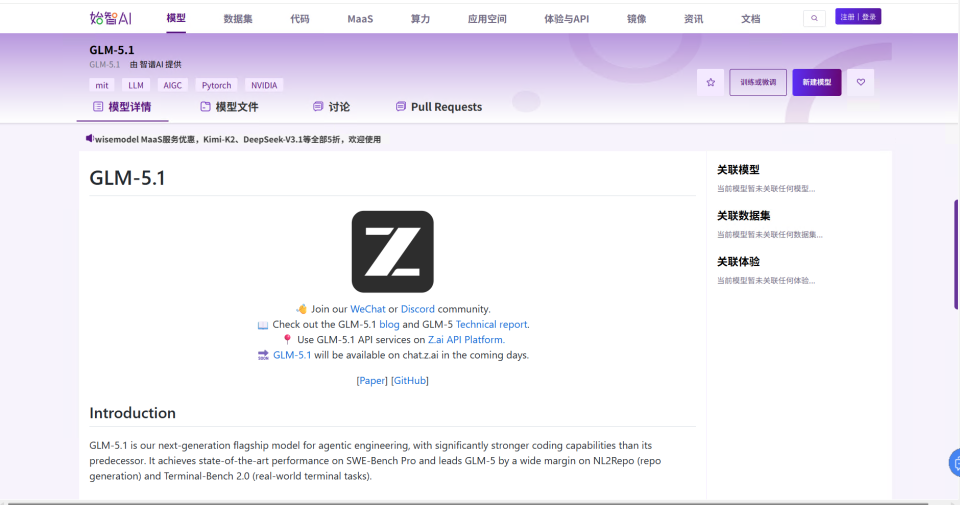Select the mit license tag
Image resolution: width=960 pixels, height=505 pixels.
tap(102, 85)
